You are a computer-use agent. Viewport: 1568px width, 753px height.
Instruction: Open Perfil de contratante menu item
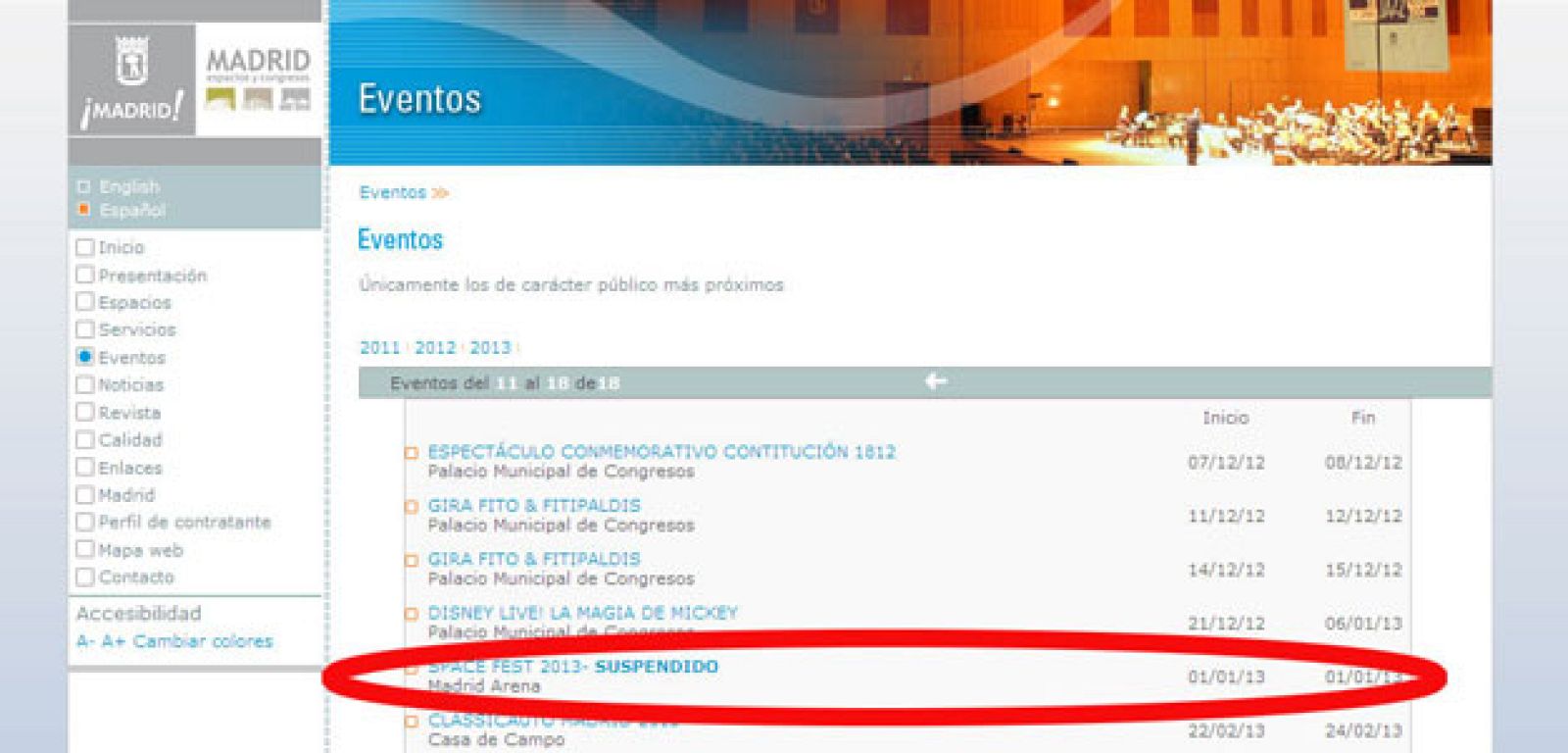(184, 523)
